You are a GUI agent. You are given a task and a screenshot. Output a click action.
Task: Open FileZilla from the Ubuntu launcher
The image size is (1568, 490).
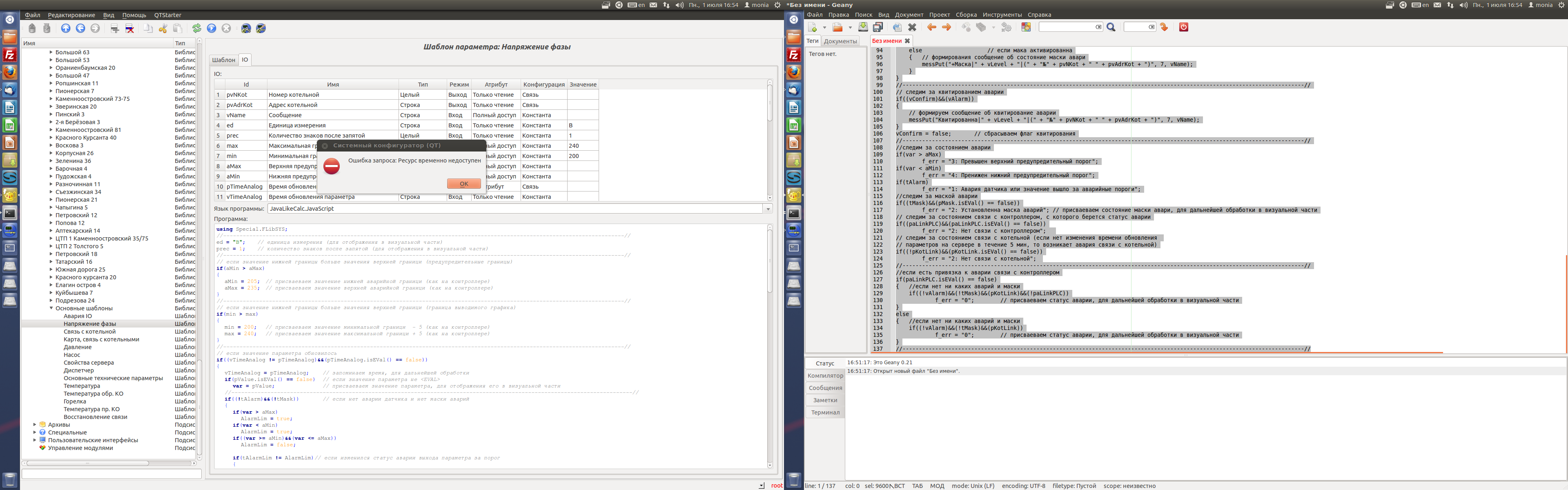(x=10, y=55)
